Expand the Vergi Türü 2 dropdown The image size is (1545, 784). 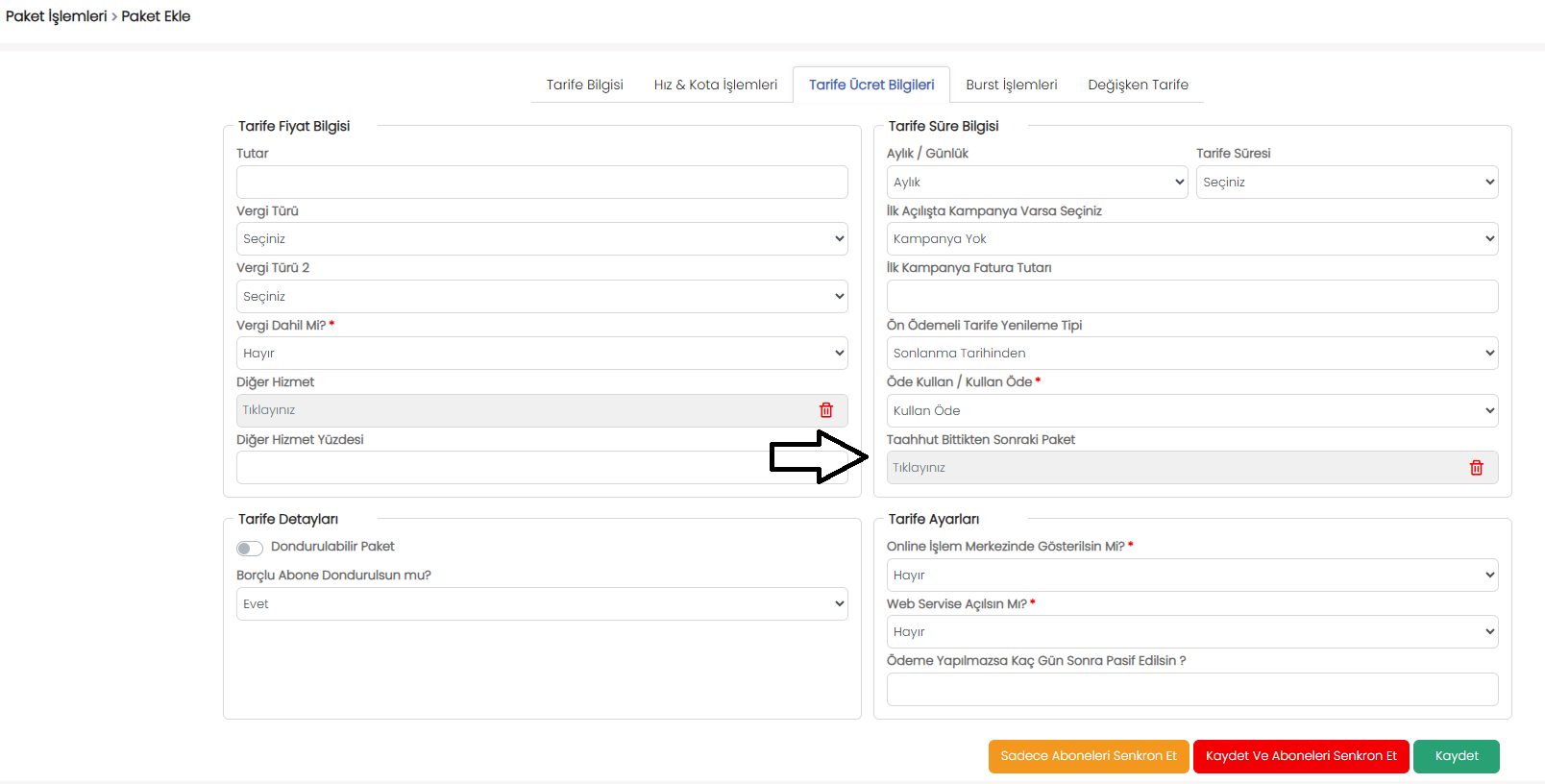pyautogui.click(x=541, y=297)
